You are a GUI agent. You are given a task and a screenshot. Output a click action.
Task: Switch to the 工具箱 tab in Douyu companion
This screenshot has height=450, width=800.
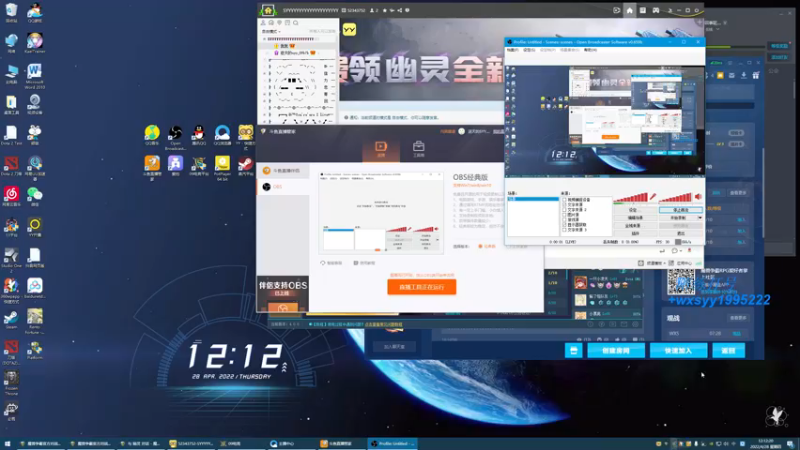[418, 149]
